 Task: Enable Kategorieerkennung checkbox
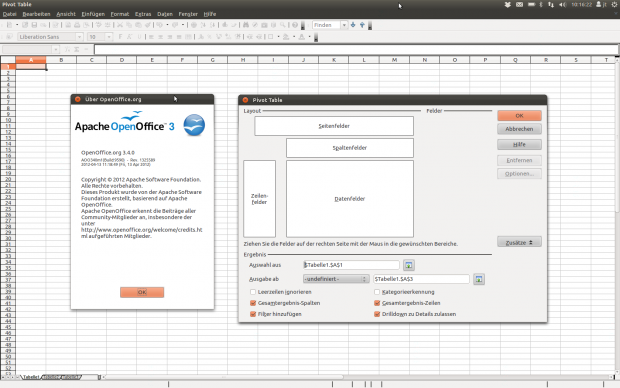coord(377,292)
